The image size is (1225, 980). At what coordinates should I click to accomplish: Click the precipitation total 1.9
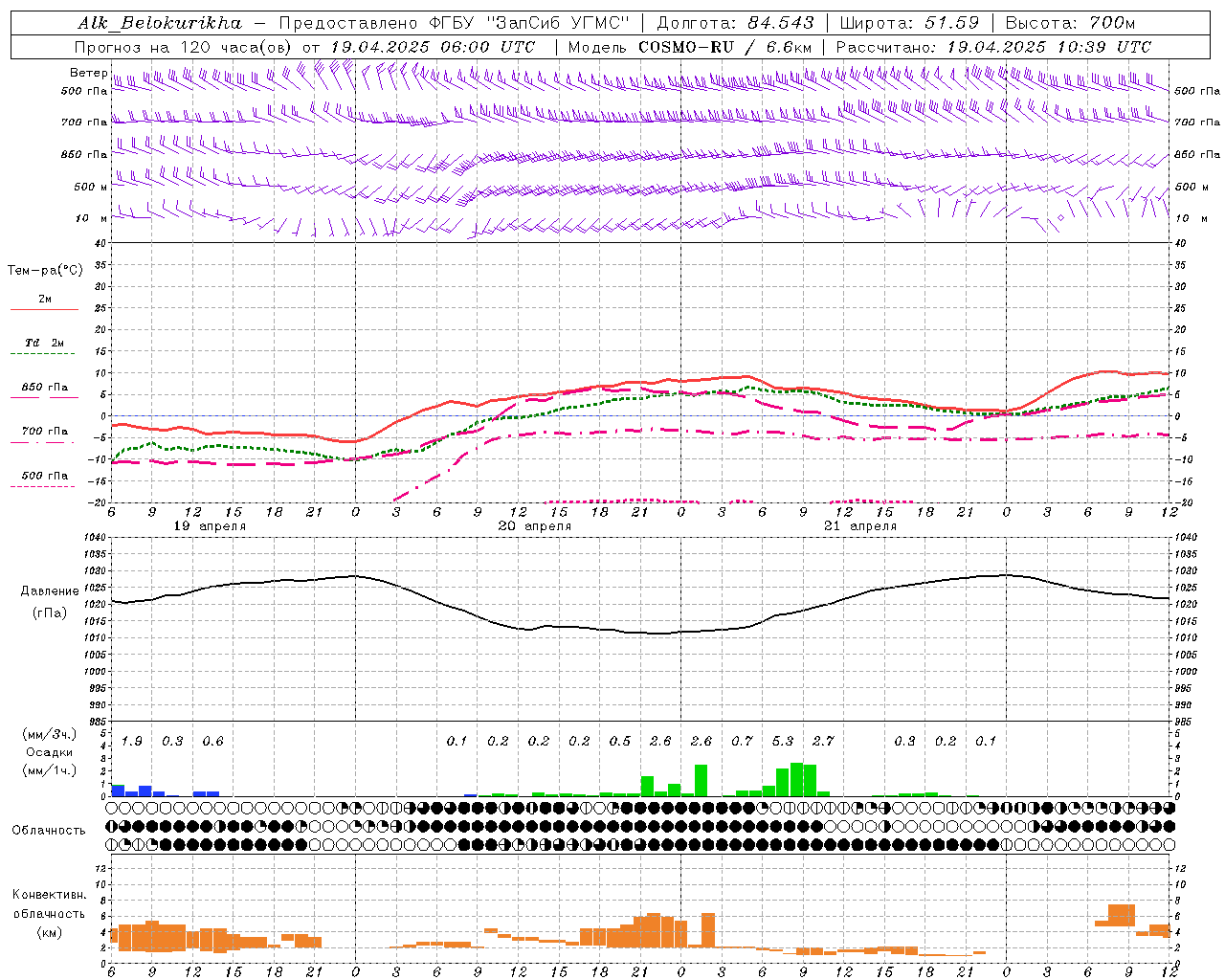(x=132, y=742)
